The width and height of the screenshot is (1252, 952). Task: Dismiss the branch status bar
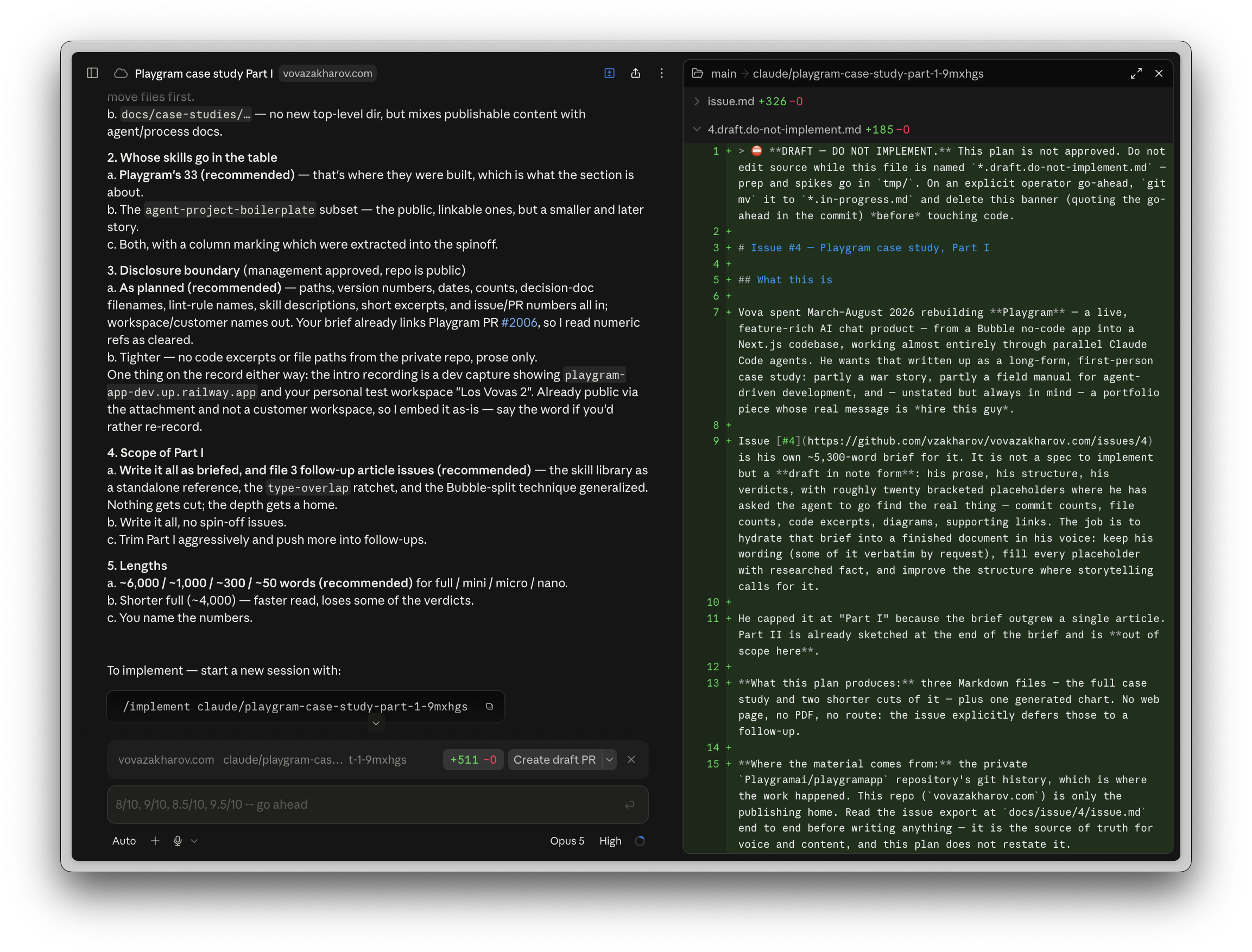tap(631, 759)
